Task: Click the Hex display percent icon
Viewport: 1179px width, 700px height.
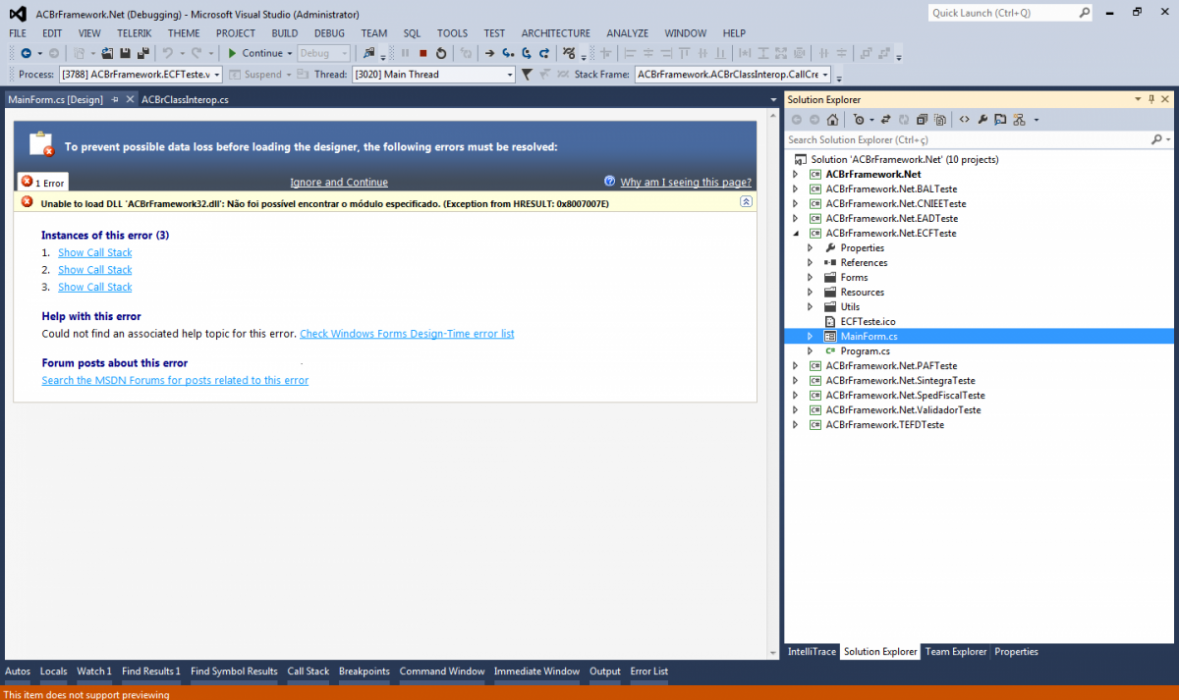Action: (x=569, y=53)
